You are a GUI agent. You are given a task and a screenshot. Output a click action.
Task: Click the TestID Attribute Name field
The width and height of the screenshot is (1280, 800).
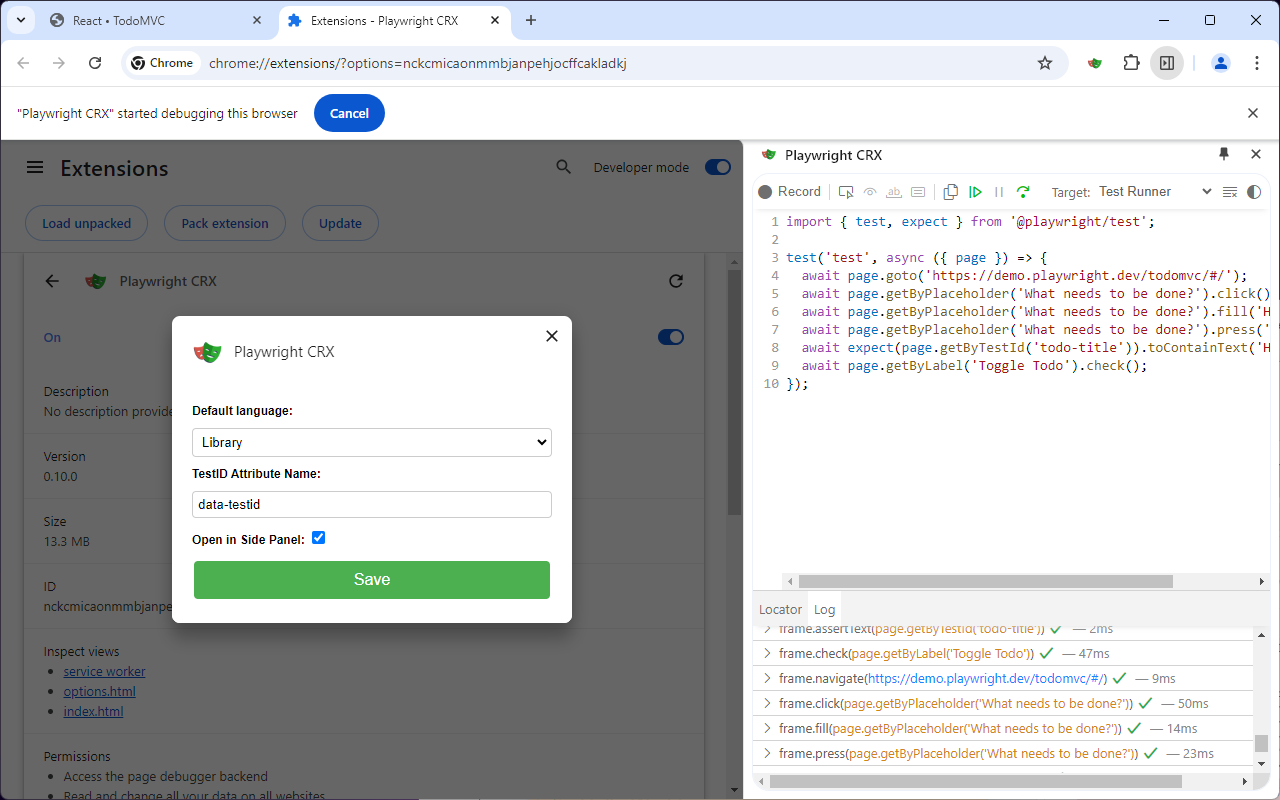coord(371,505)
